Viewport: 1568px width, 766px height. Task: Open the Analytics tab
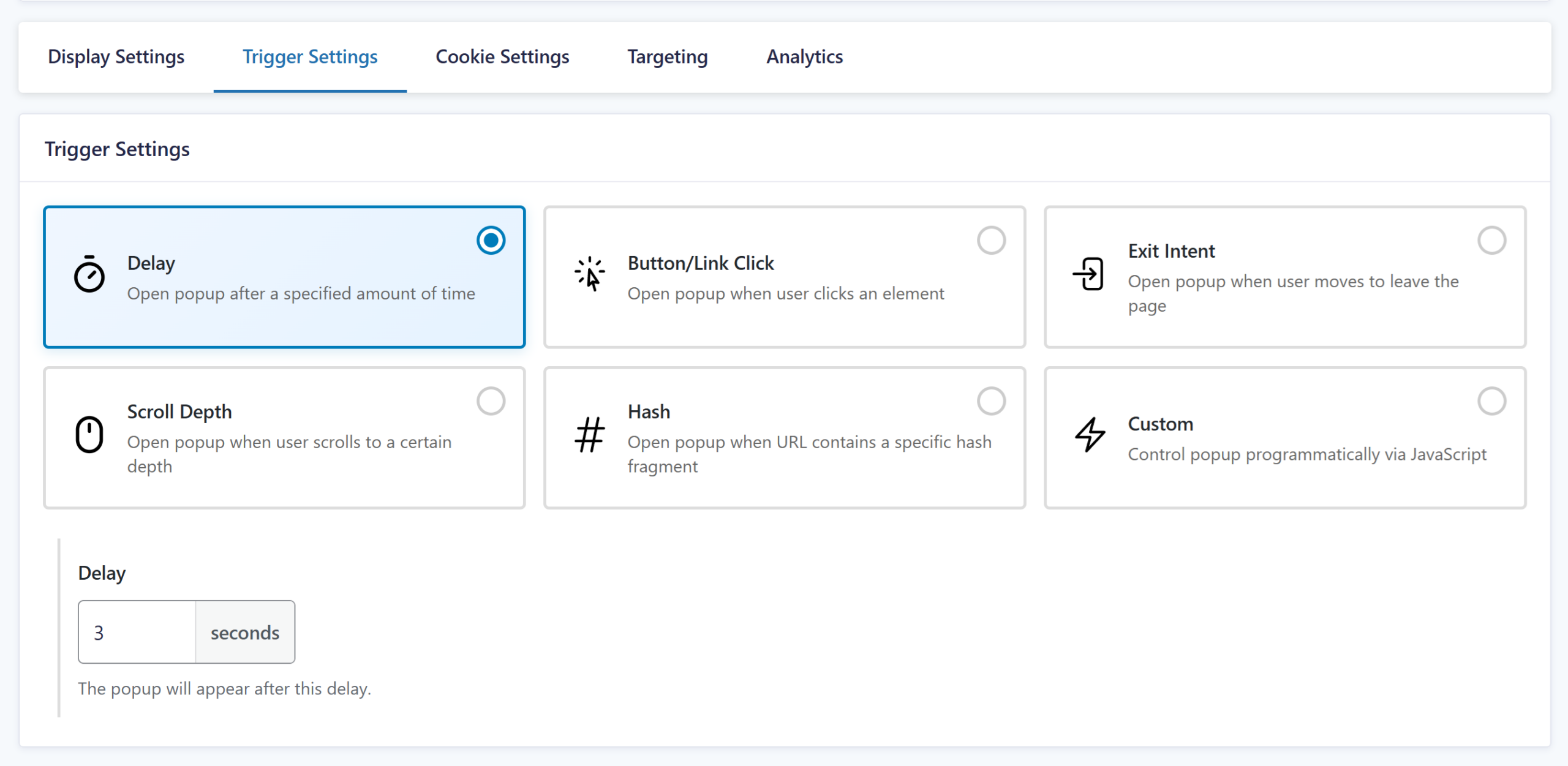click(804, 57)
